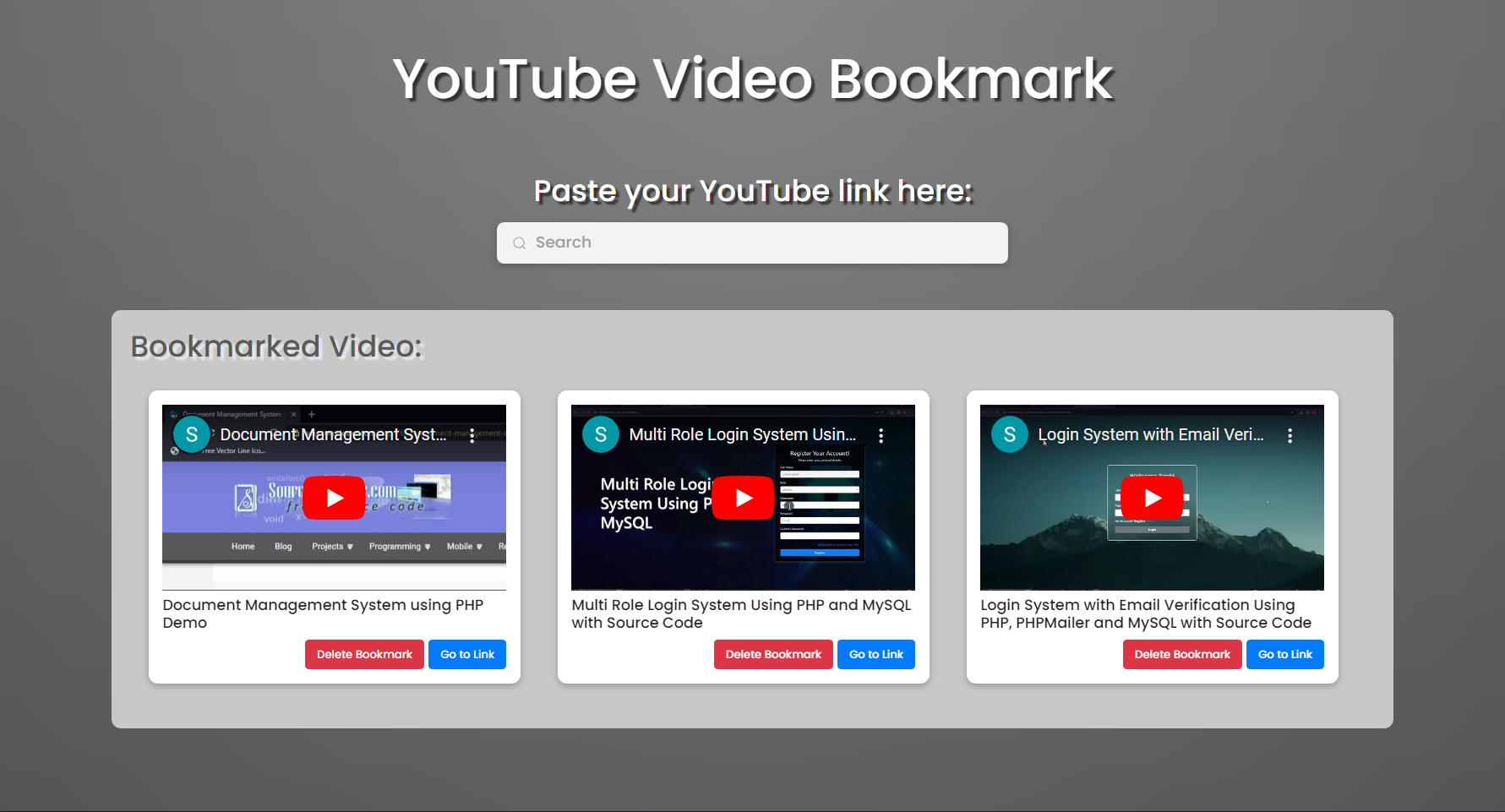Click the search magnifier icon
Image resolution: width=1505 pixels, height=812 pixels.
coord(520,243)
